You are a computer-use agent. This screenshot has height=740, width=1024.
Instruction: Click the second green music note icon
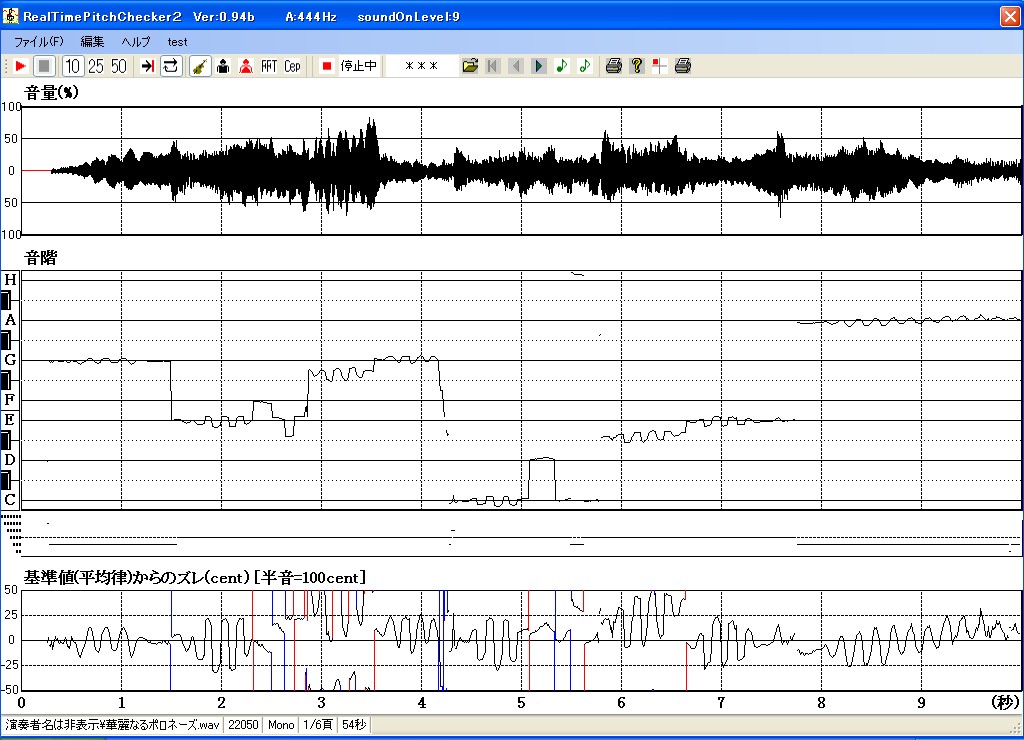pyautogui.click(x=584, y=66)
